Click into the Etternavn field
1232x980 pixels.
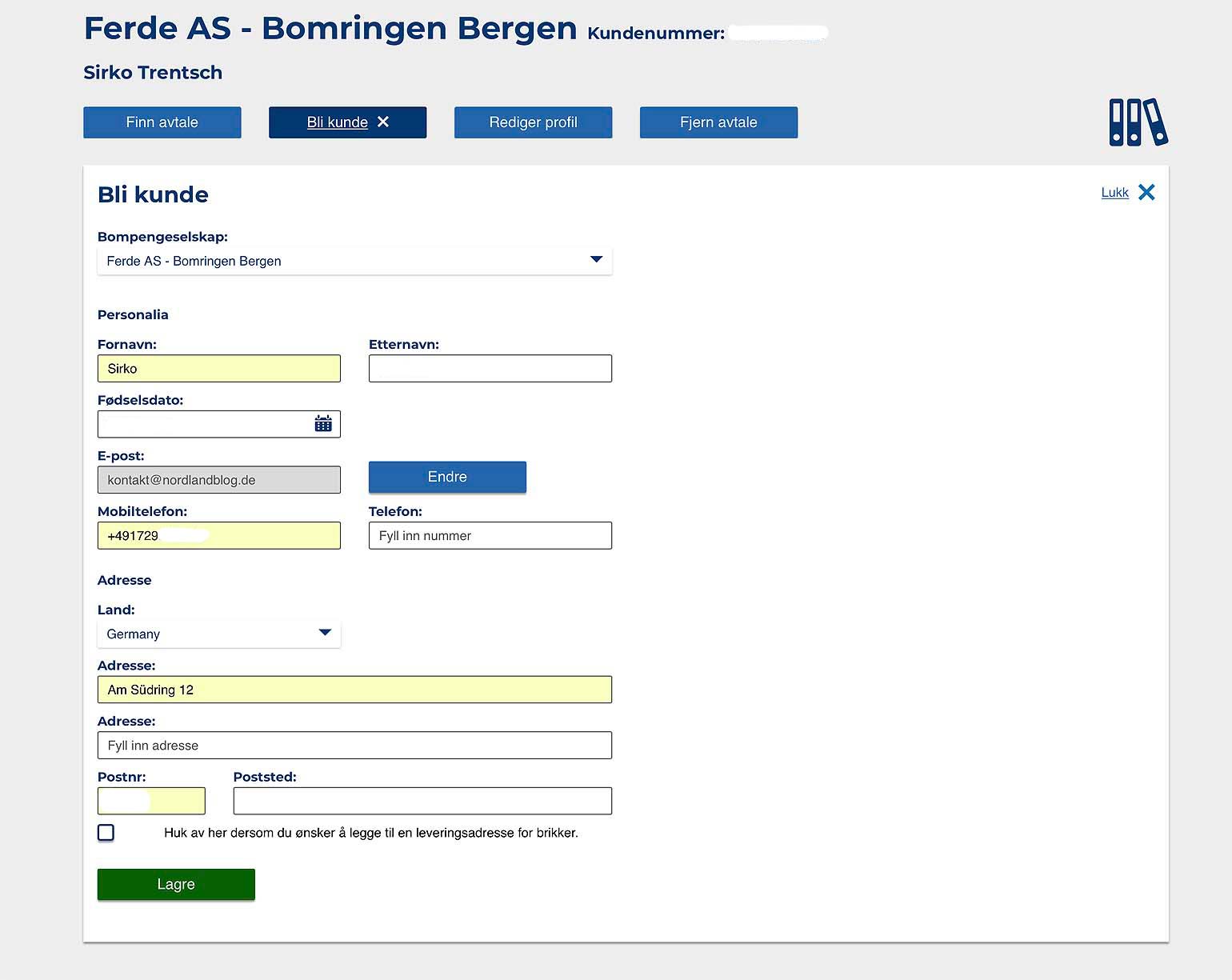(490, 368)
